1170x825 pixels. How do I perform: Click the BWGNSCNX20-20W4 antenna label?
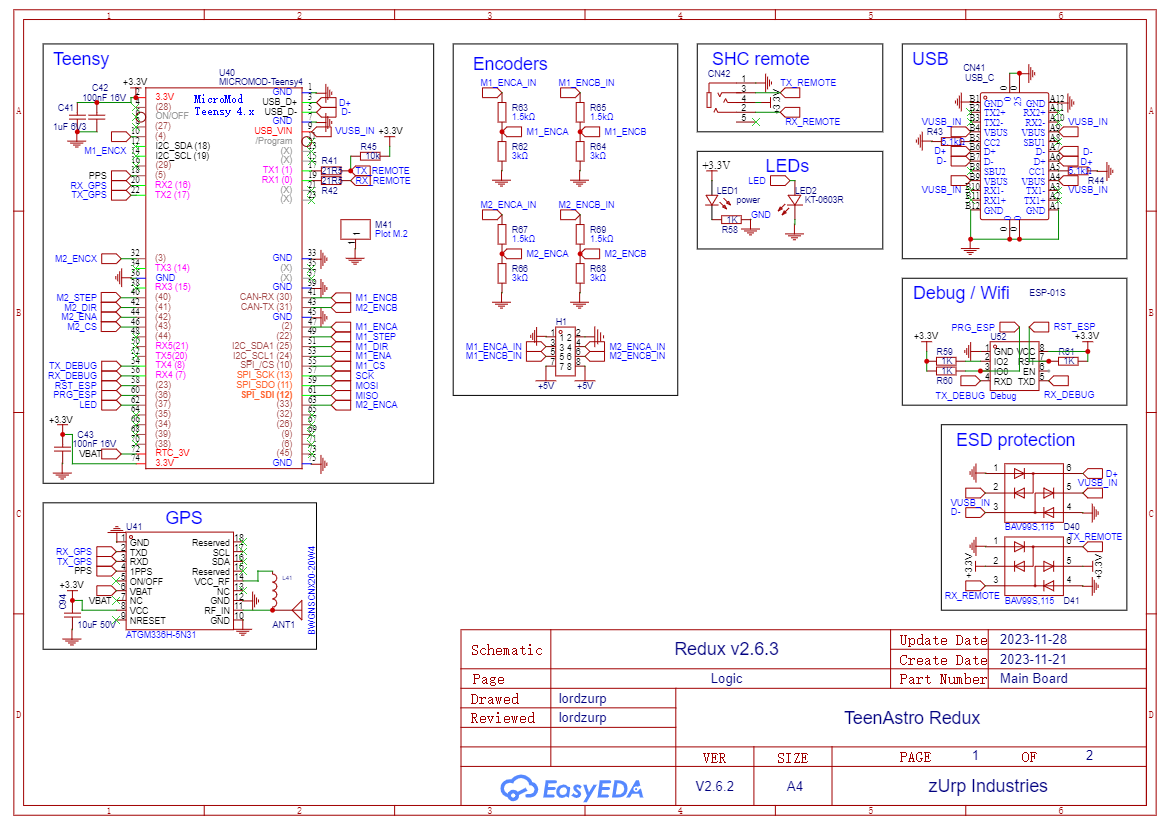[311, 591]
